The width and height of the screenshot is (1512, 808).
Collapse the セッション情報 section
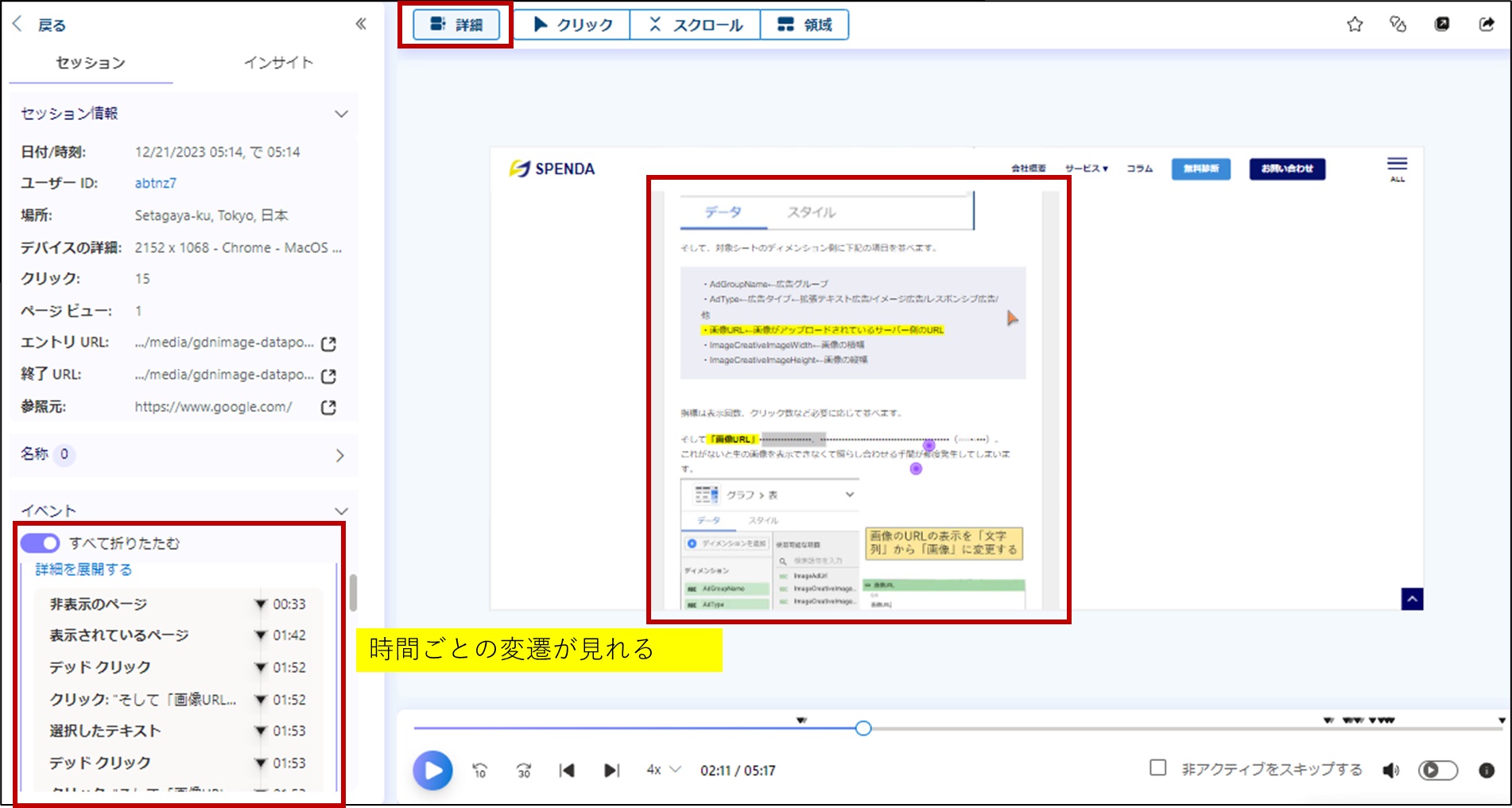point(341,114)
